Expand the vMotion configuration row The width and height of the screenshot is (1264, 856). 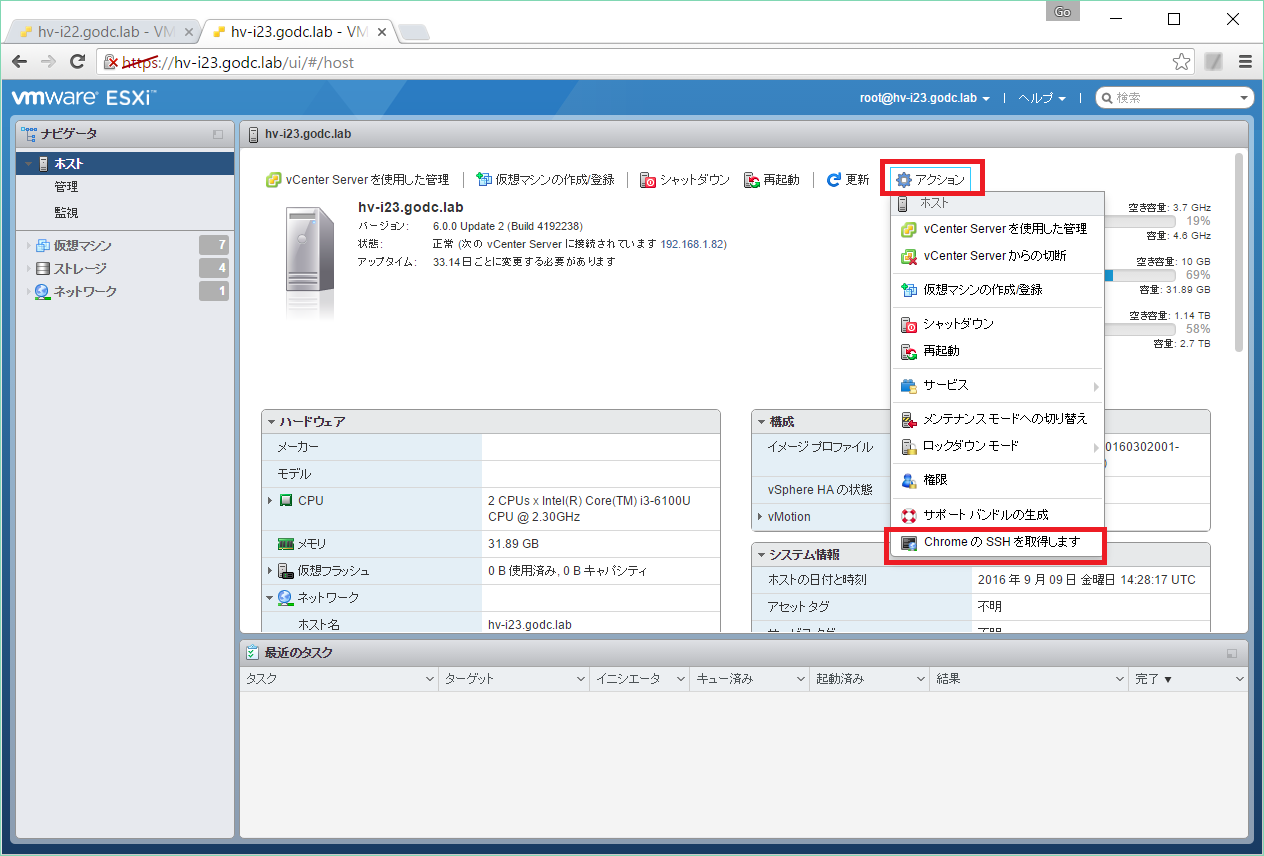760,517
